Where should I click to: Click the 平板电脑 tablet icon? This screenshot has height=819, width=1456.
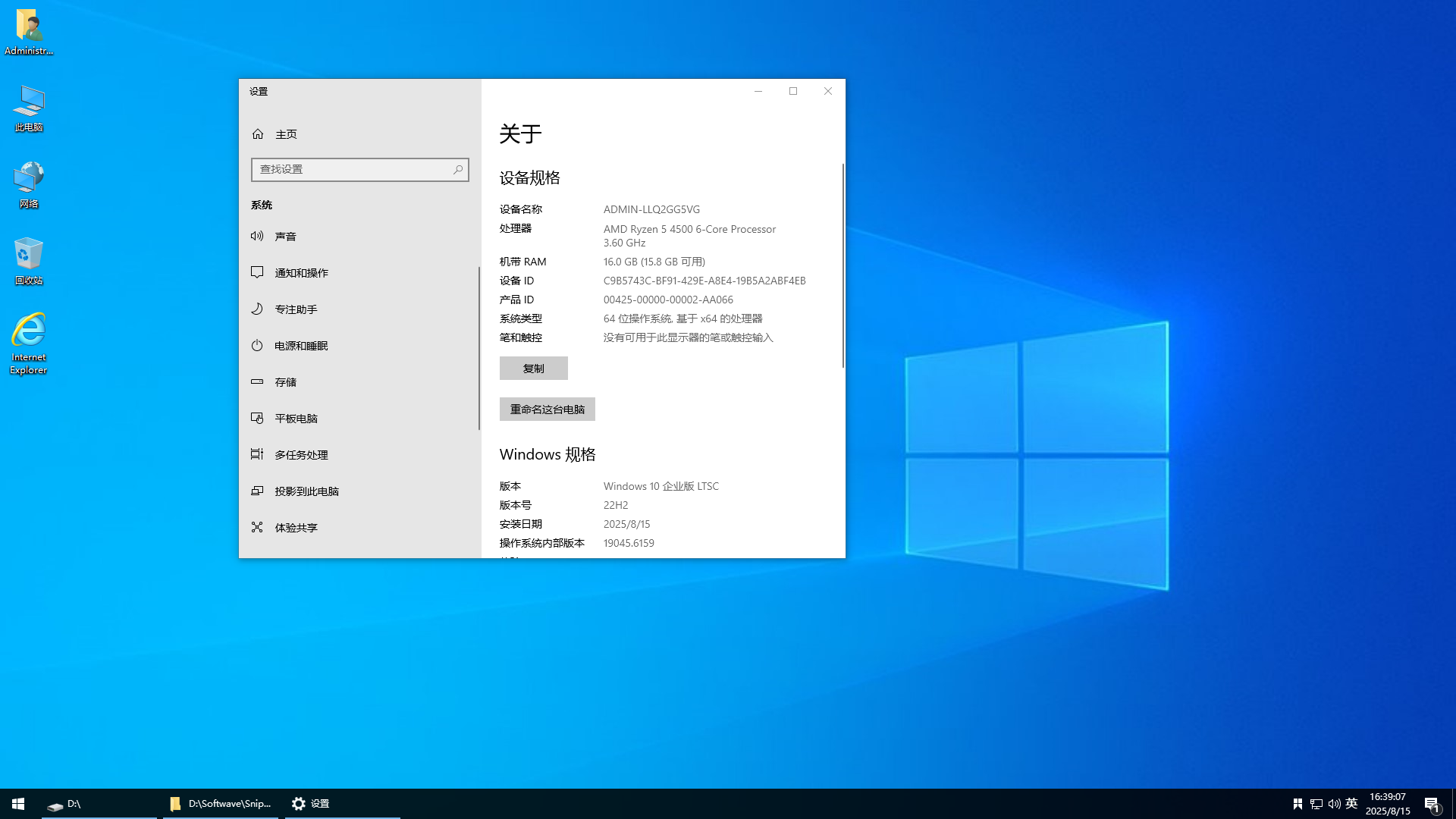coord(259,418)
